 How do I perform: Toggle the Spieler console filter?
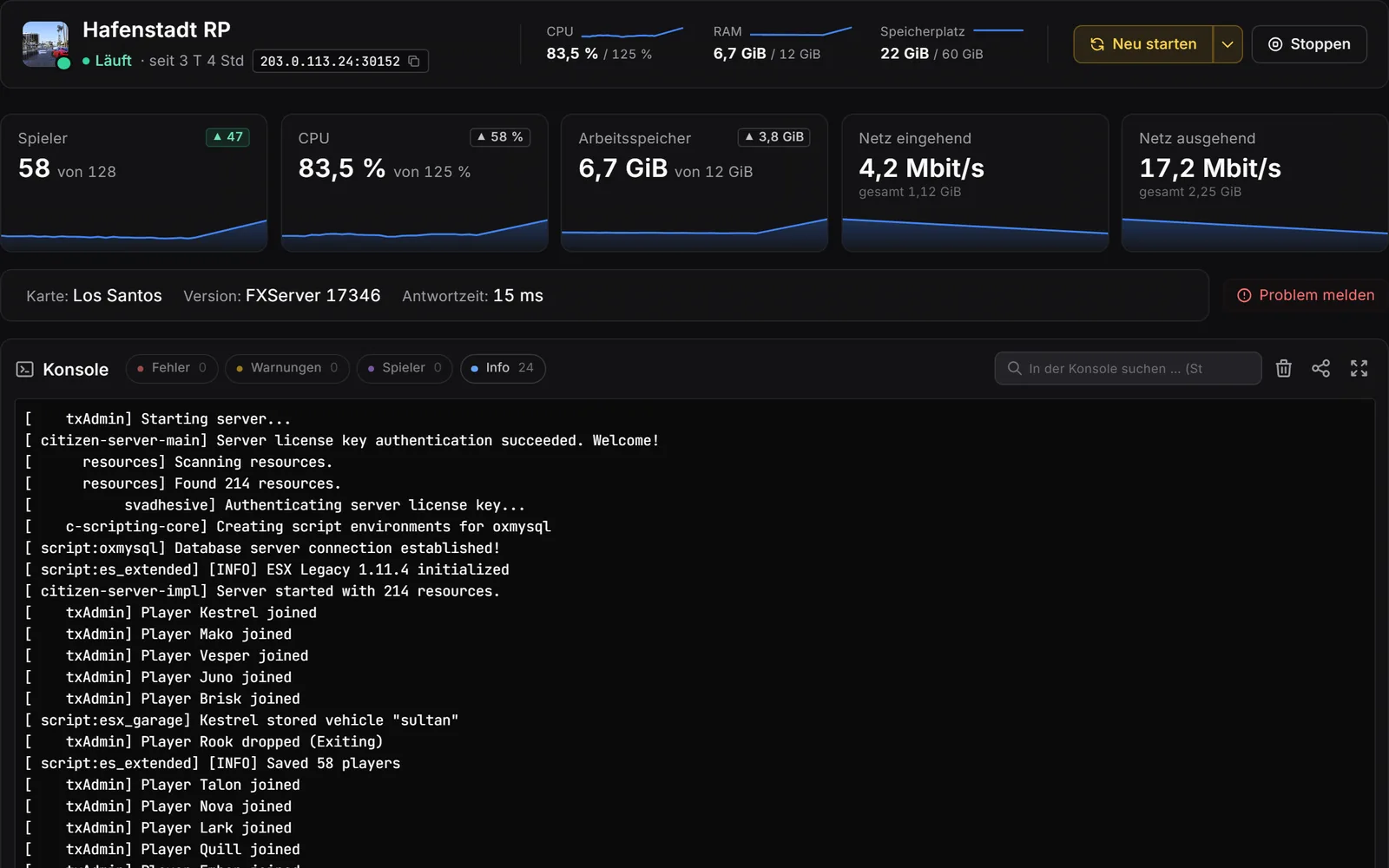coord(405,368)
